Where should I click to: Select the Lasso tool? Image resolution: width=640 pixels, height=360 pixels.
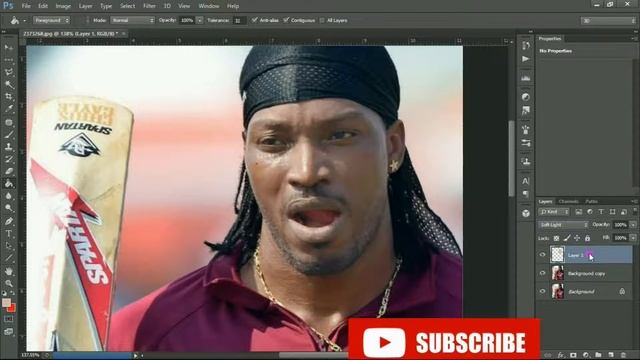(9, 72)
